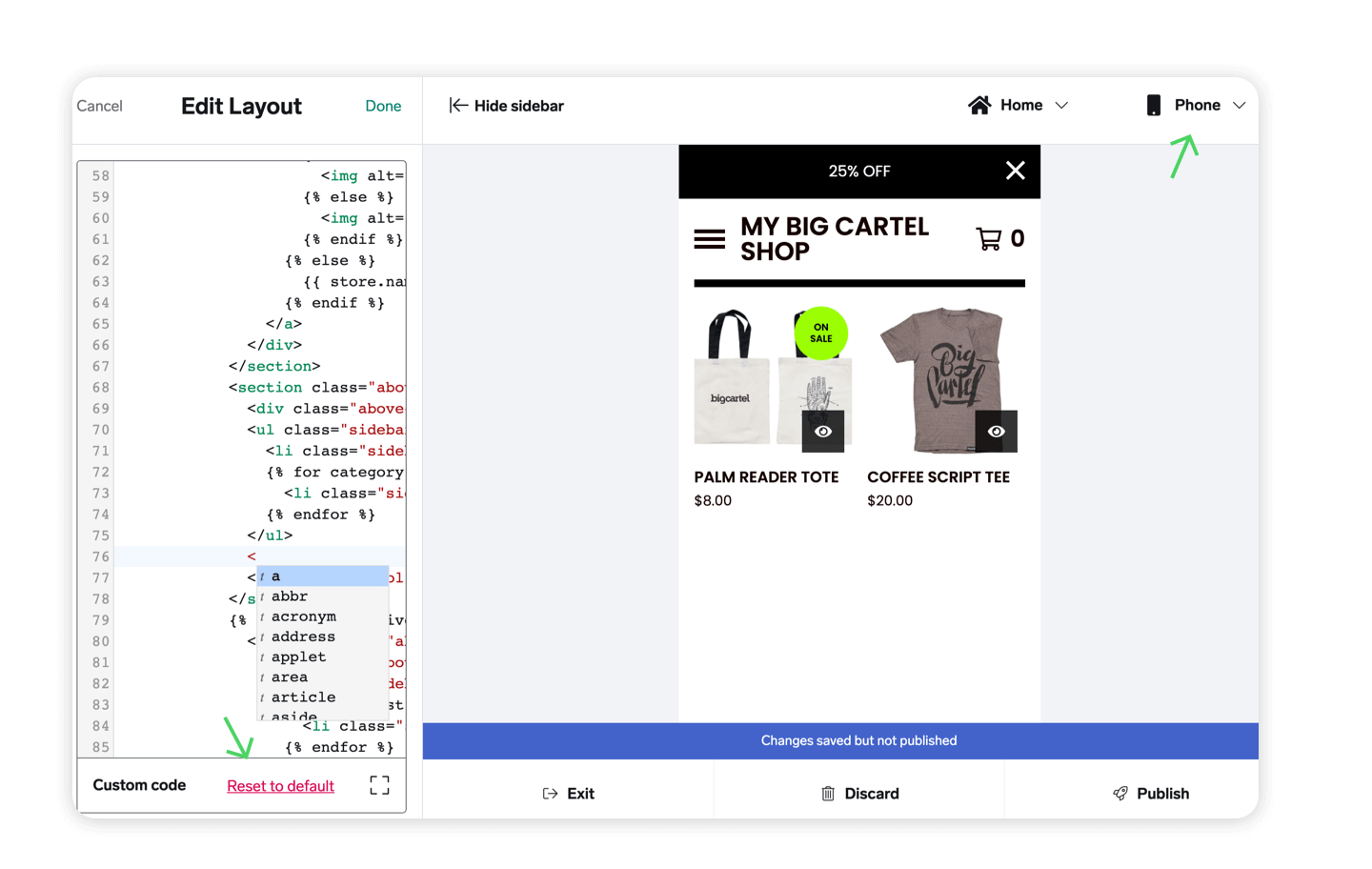This screenshot has width=1372, height=869.
Task: Select 'address' in autocomplete list
Action: click(322, 637)
